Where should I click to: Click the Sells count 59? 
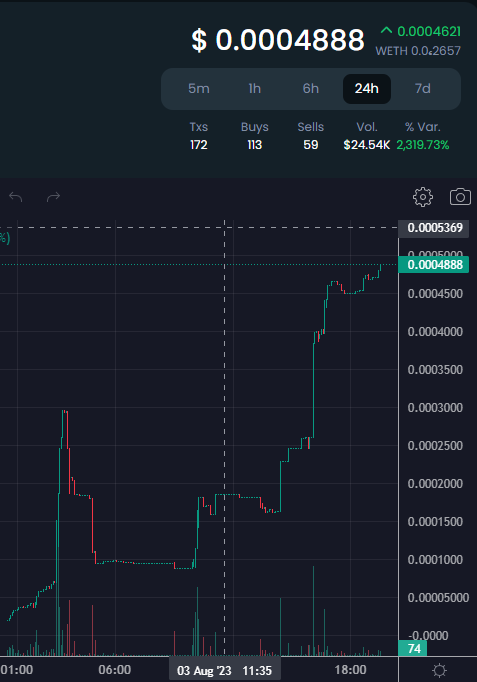pos(310,145)
